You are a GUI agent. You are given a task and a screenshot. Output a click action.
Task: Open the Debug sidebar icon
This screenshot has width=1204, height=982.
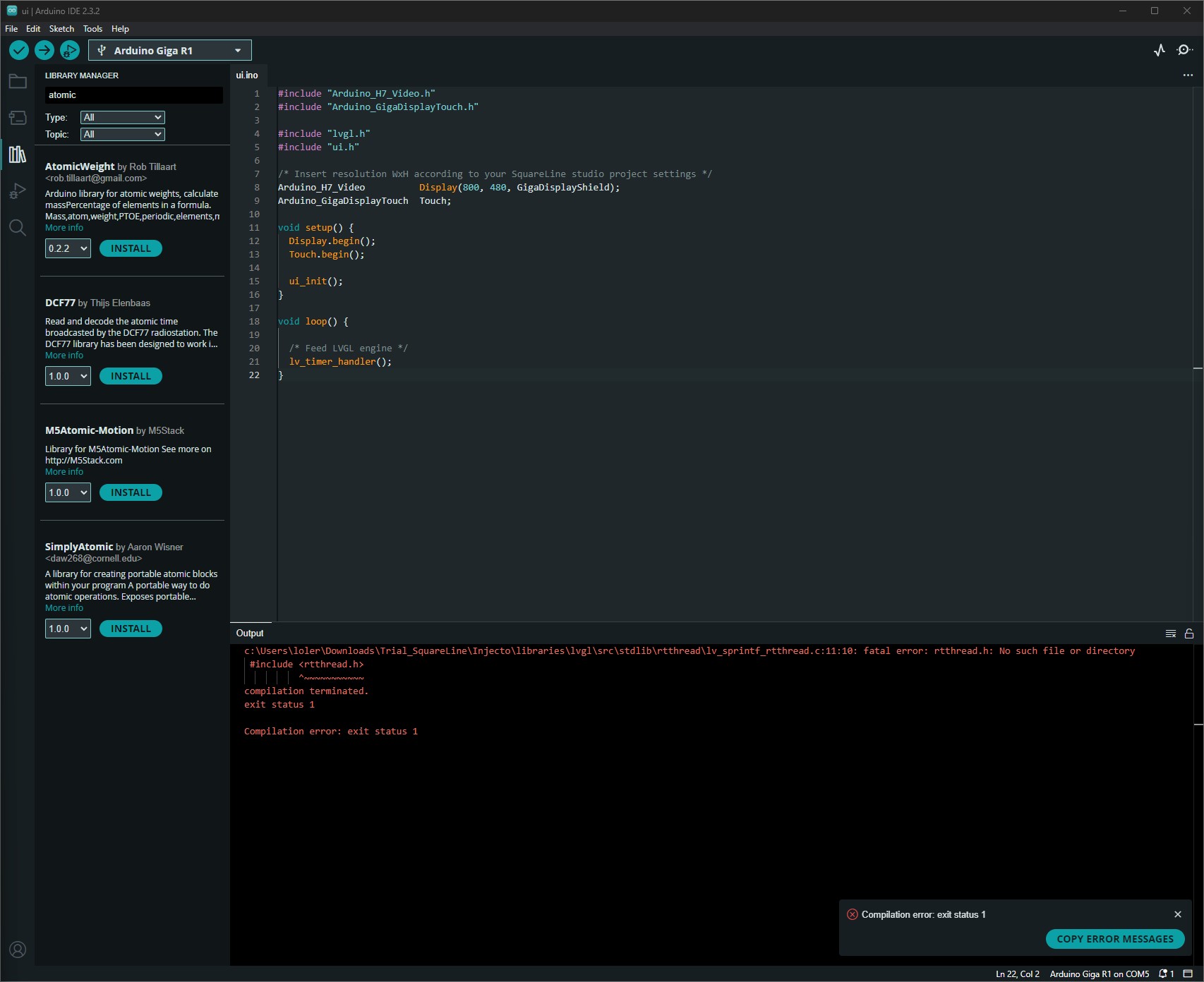click(18, 191)
